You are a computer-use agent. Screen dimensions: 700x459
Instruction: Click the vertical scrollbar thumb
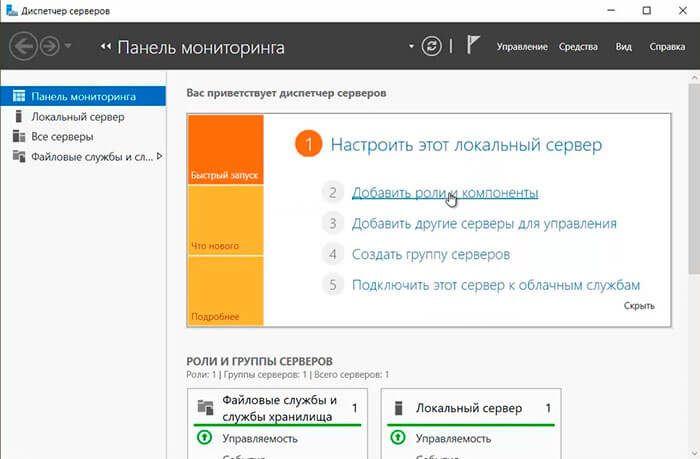pyautogui.click(x=694, y=179)
